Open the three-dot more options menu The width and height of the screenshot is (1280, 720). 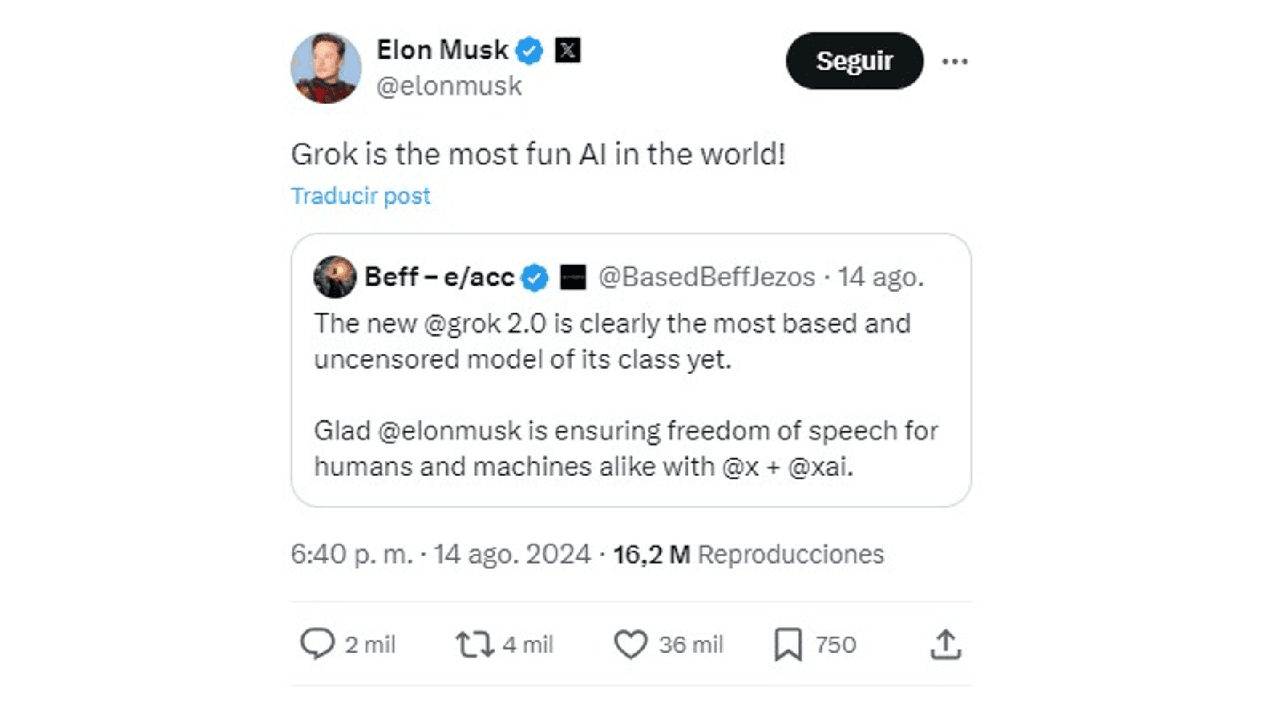[x=955, y=62]
